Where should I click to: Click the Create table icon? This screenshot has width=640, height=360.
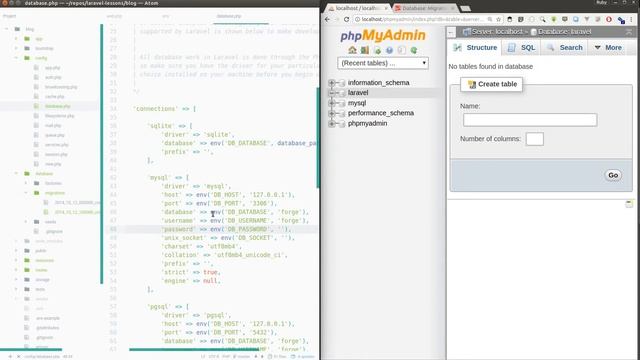[x=472, y=84]
